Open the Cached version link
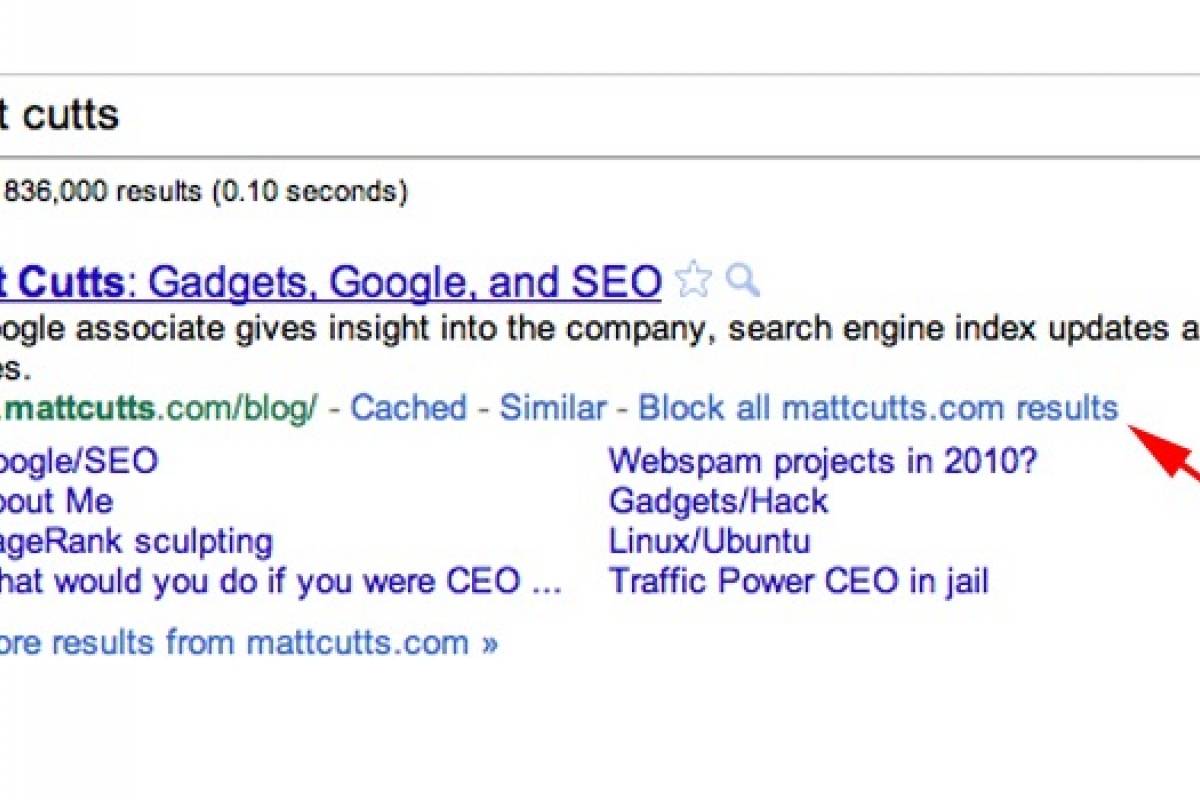Viewport: 1200px width, 800px height. (x=409, y=408)
